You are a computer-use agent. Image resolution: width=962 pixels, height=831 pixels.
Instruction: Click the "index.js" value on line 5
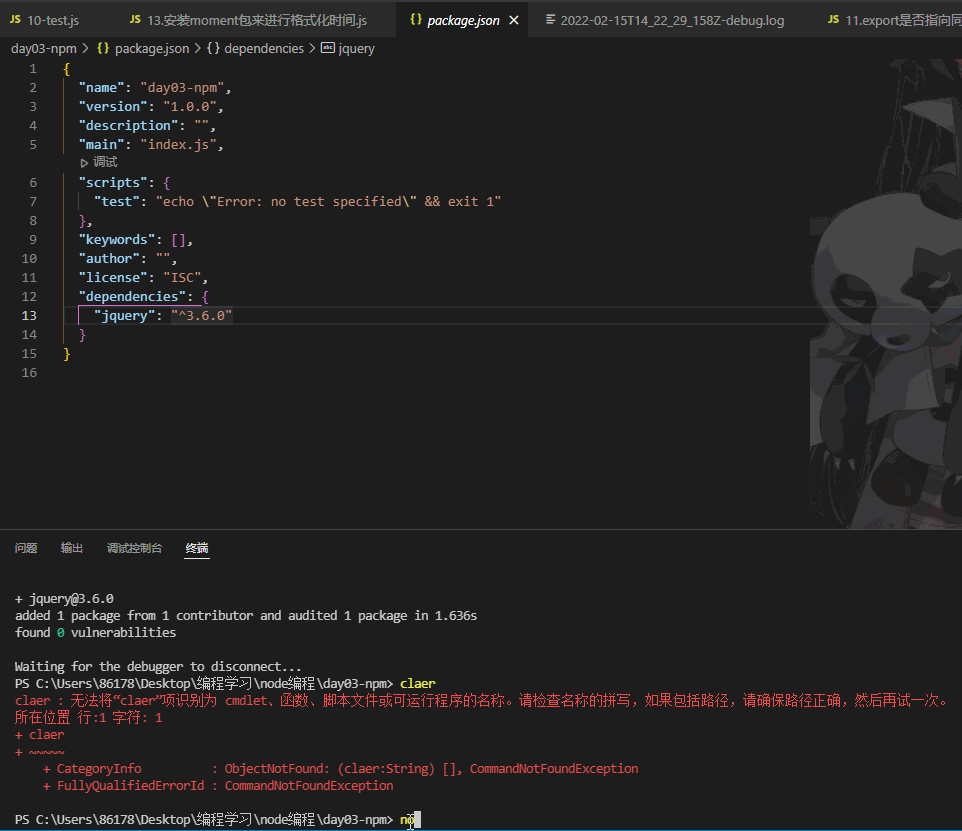[x=179, y=145]
